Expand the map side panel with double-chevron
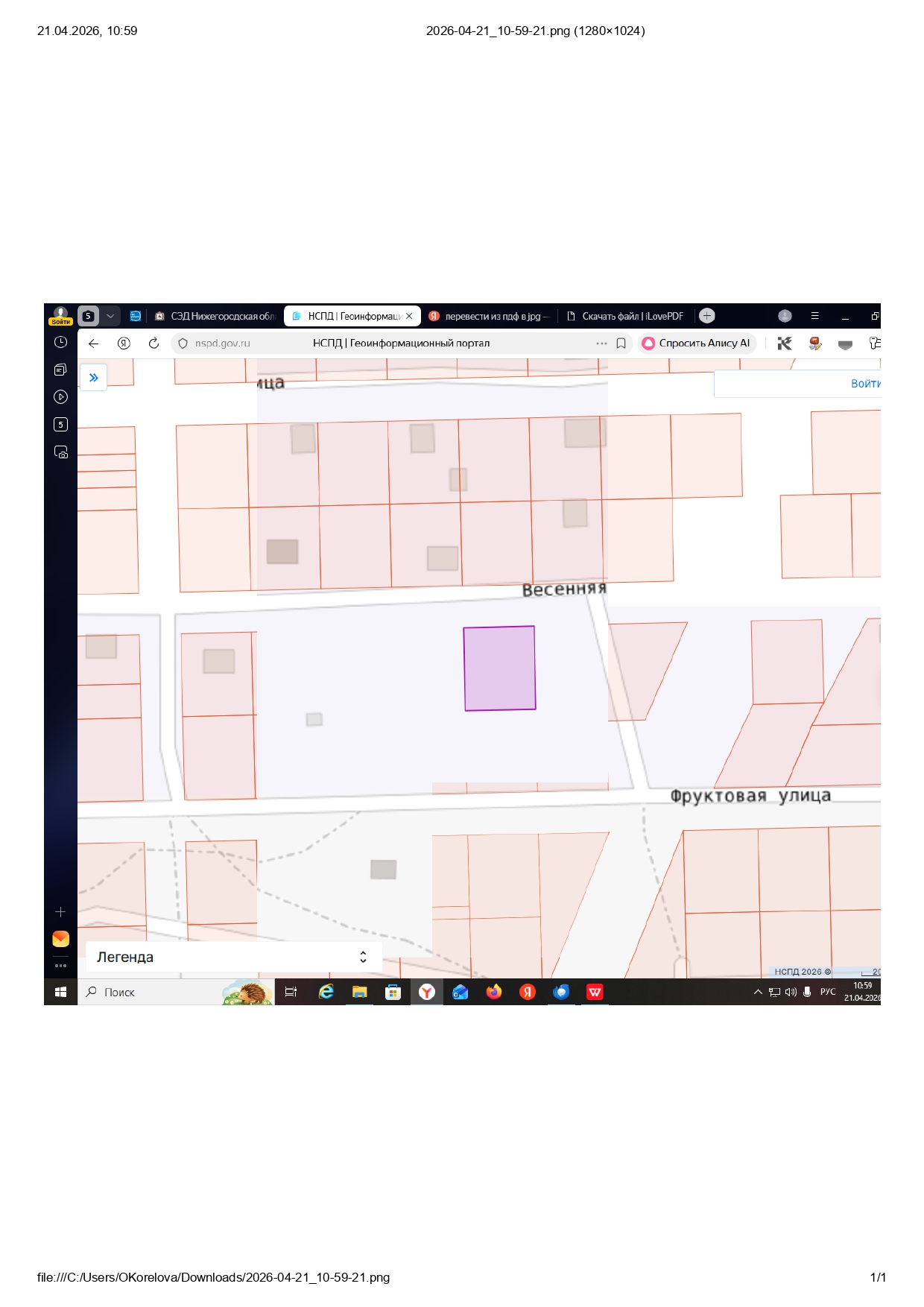924x1307 pixels. 94,378
